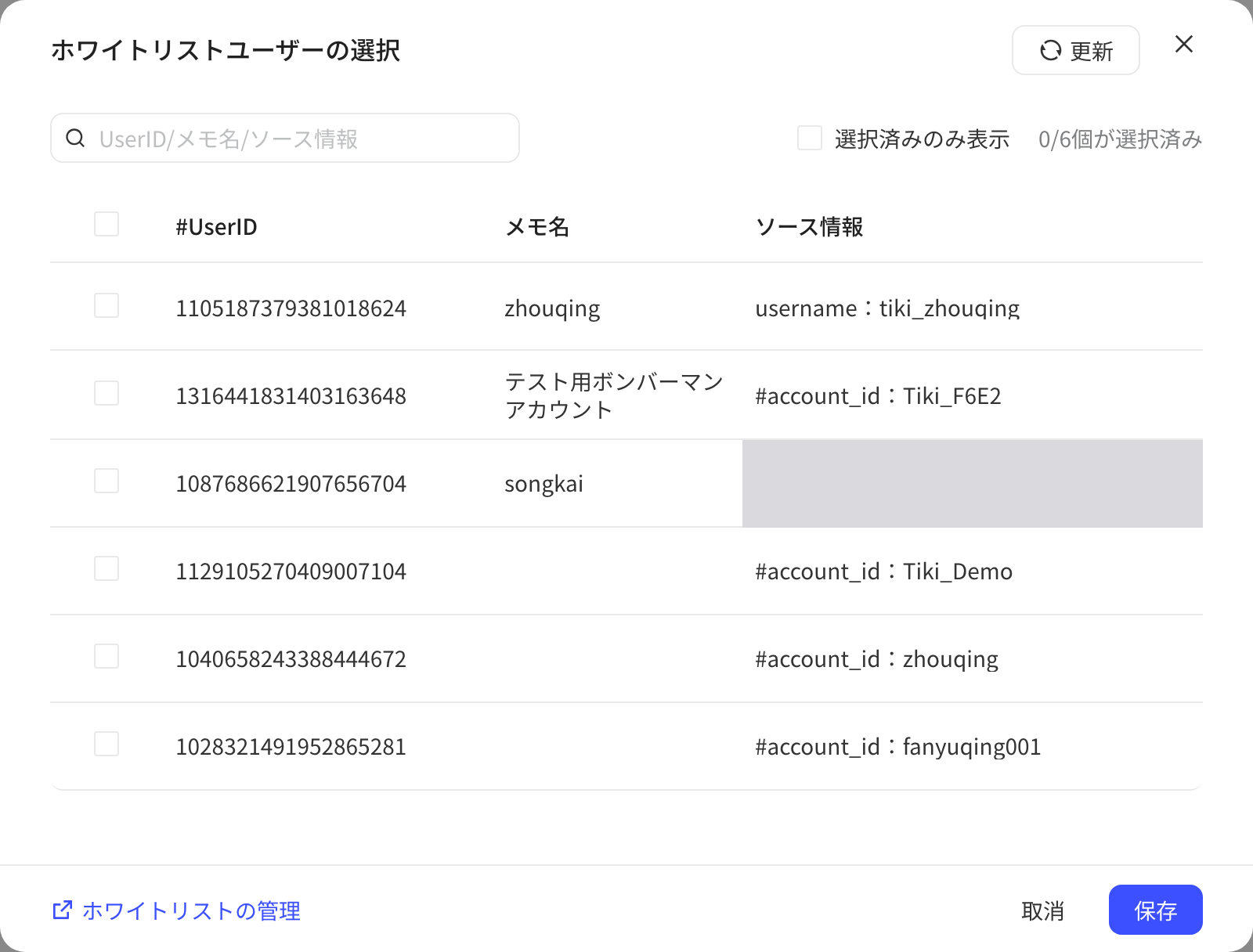This screenshot has width=1253, height=952.
Task: Click the メモ名 column header
Action: (x=537, y=227)
